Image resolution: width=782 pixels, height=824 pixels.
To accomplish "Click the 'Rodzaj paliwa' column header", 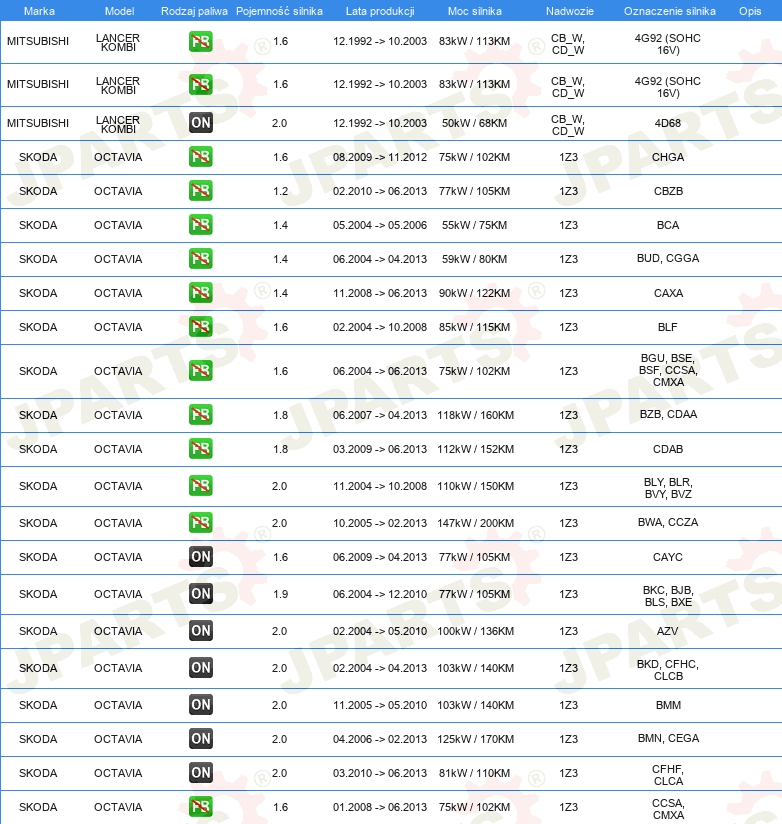I will point(194,11).
